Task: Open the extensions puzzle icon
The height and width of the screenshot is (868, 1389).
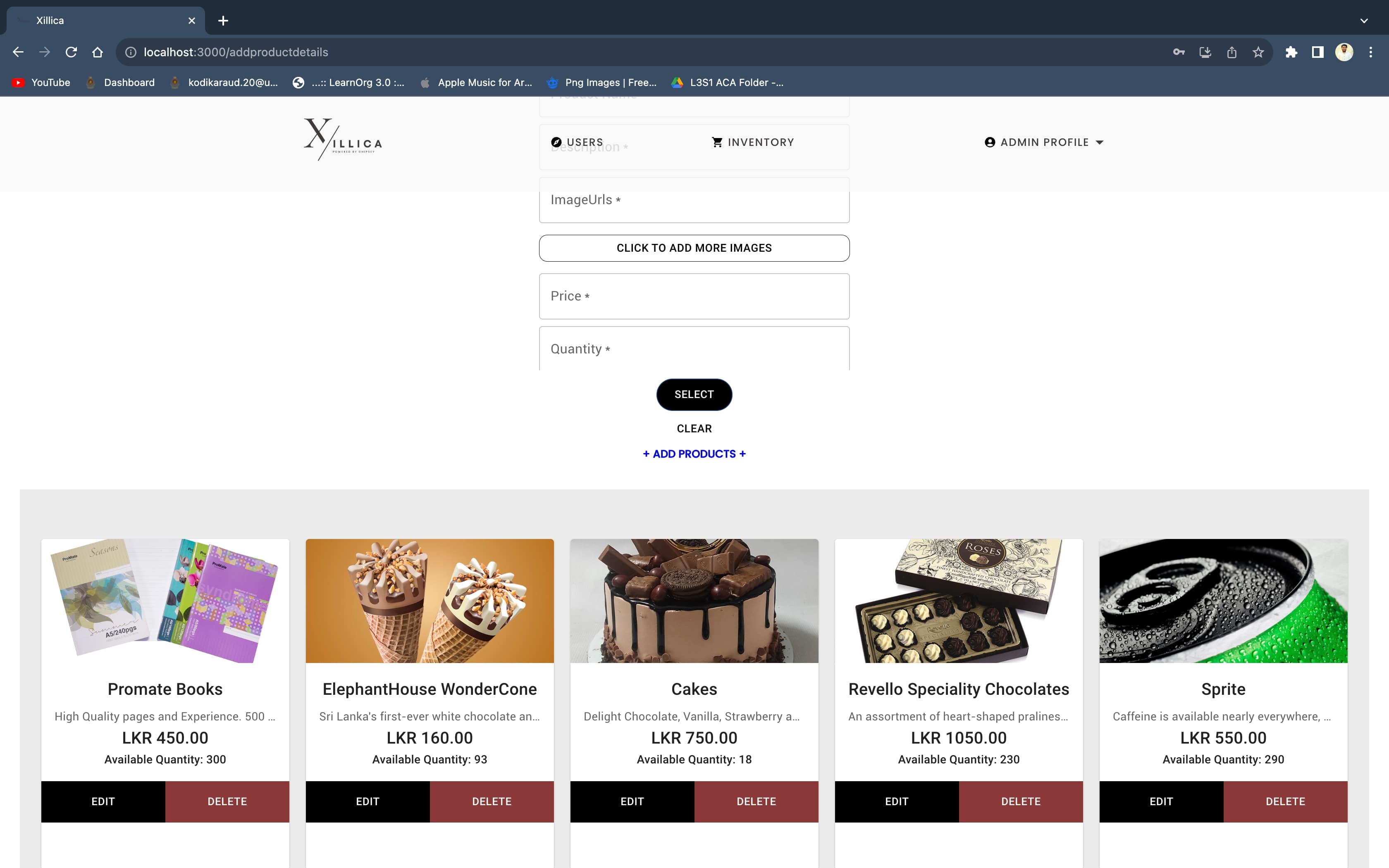Action: coord(1291,52)
